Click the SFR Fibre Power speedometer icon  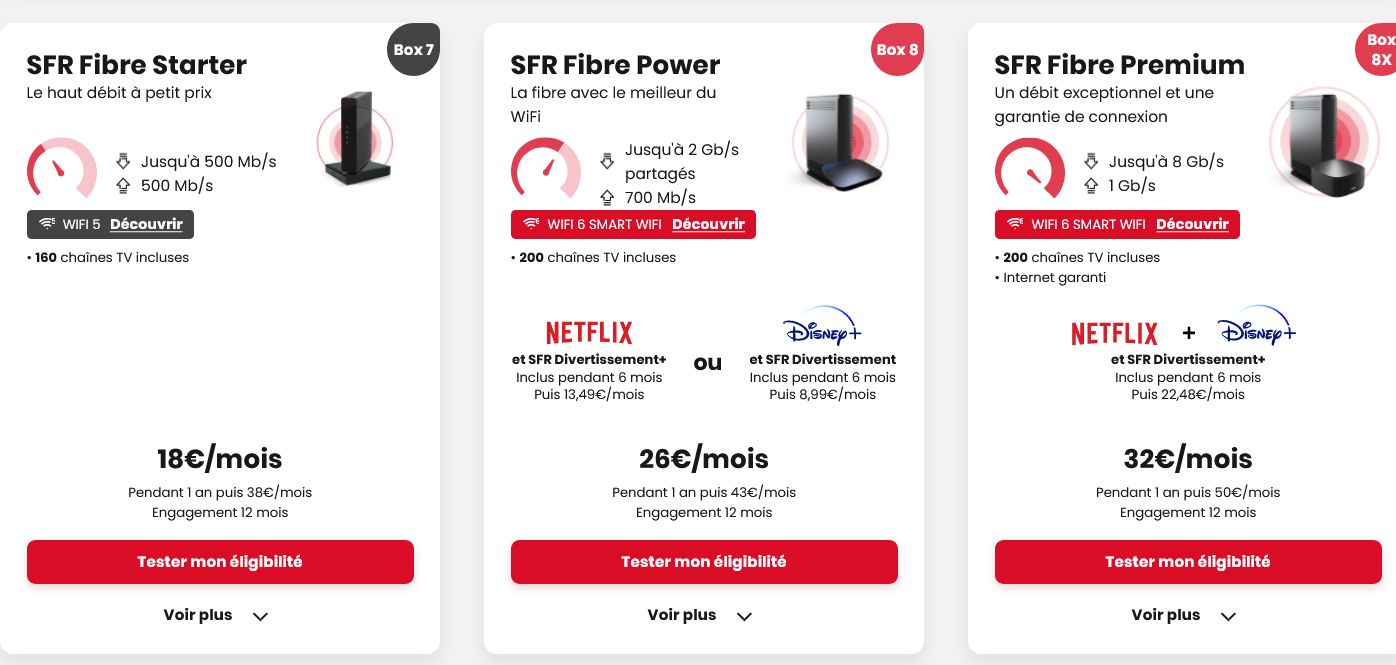pos(546,168)
